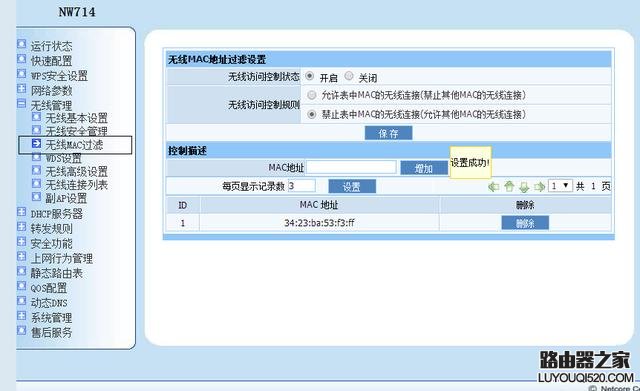Click the 设置 records button
640x391 pixels.
(352, 186)
